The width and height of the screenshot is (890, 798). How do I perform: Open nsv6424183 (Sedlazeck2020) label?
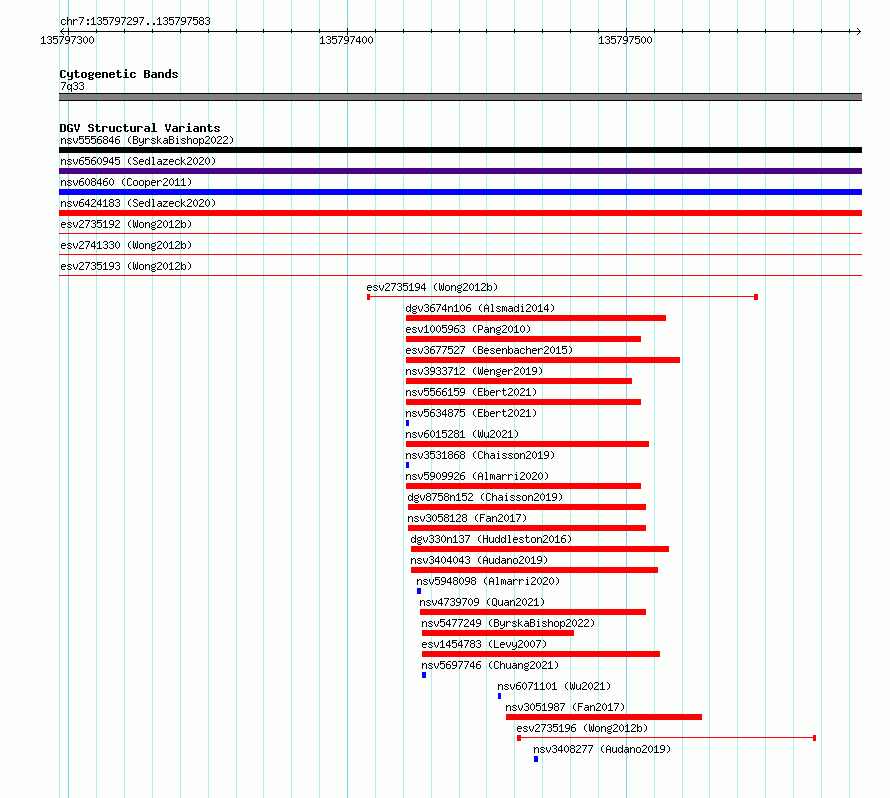[138, 203]
